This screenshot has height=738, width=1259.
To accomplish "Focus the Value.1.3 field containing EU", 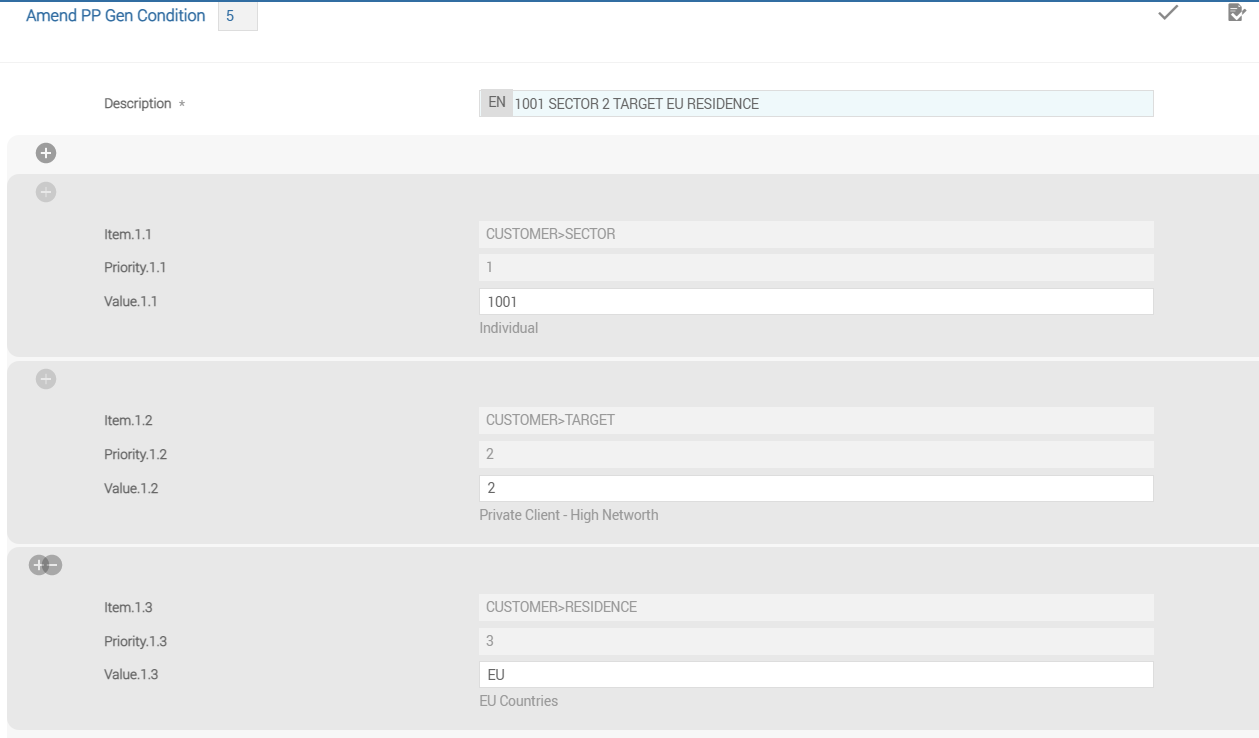I will (816, 674).
